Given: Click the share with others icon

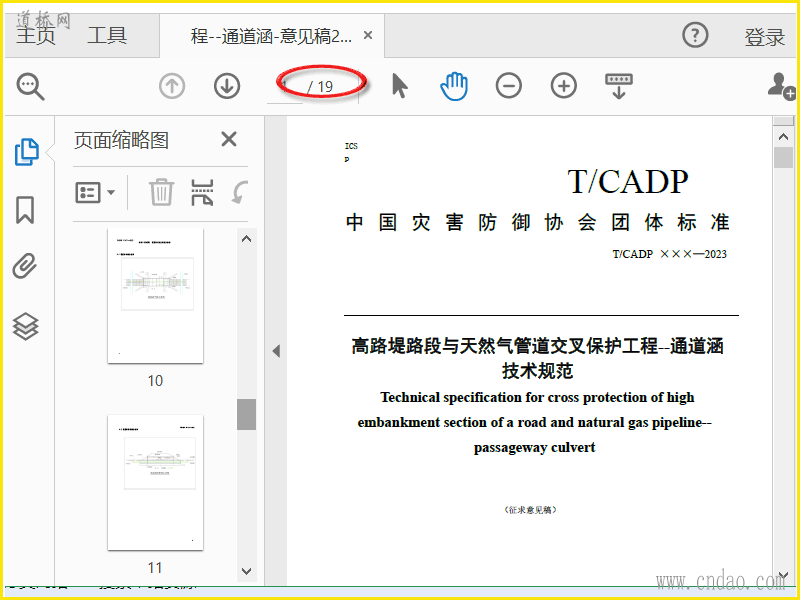Looking at the screenshot, I should coord(781,86).
